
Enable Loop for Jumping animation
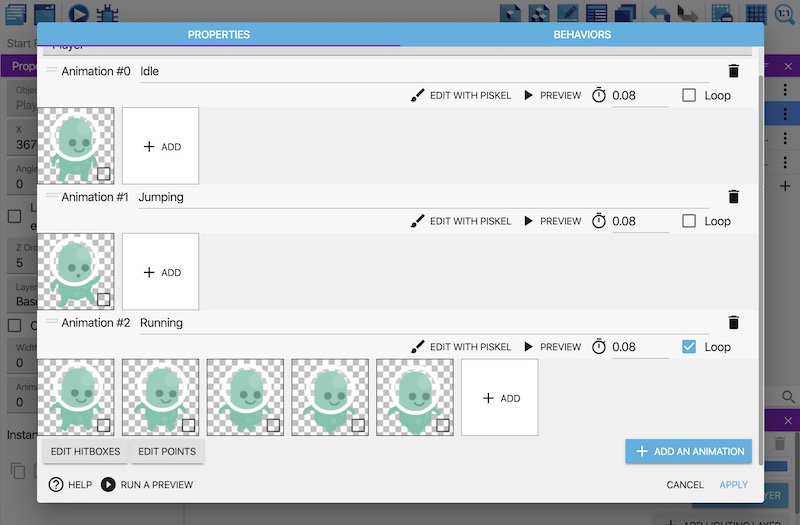coord(689,221)
